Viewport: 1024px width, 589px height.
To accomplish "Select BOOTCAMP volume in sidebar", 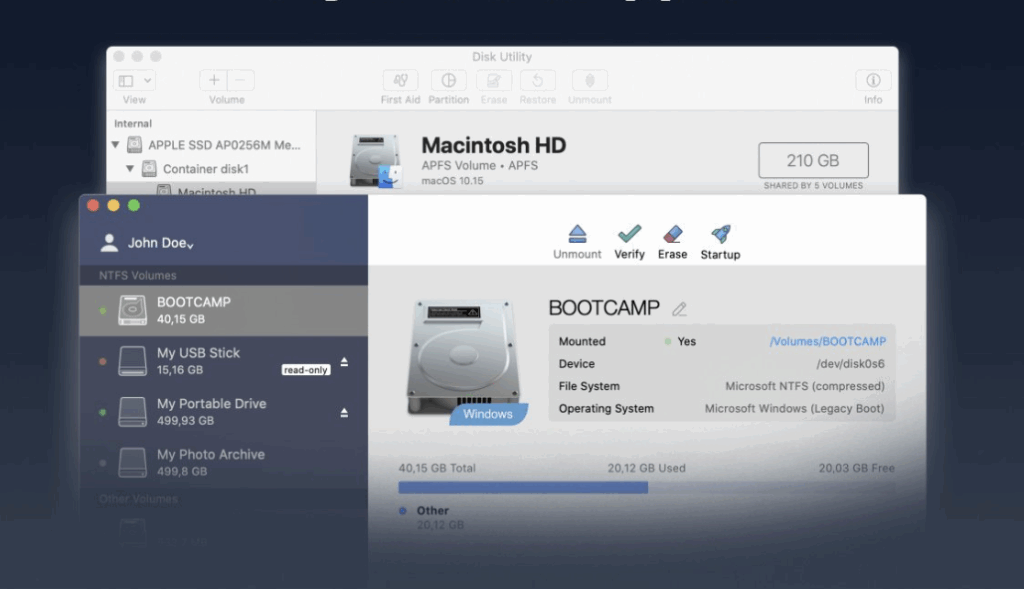I will coord(223,310).
